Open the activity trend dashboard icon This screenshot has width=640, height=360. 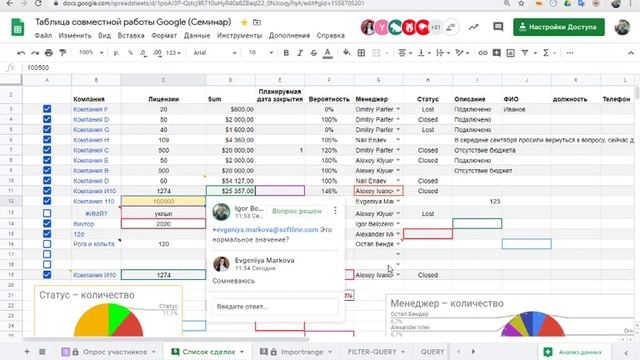473,27
